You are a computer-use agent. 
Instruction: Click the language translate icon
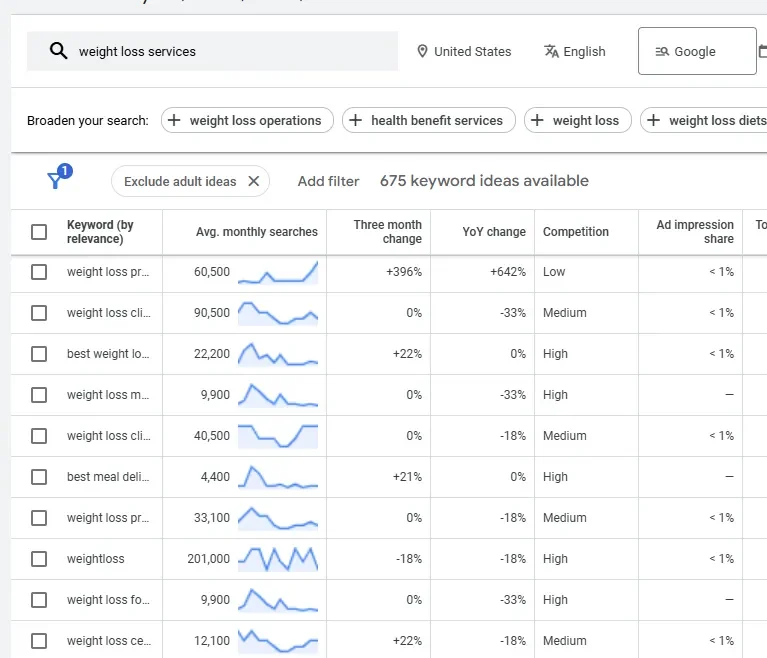click(551, 51)
